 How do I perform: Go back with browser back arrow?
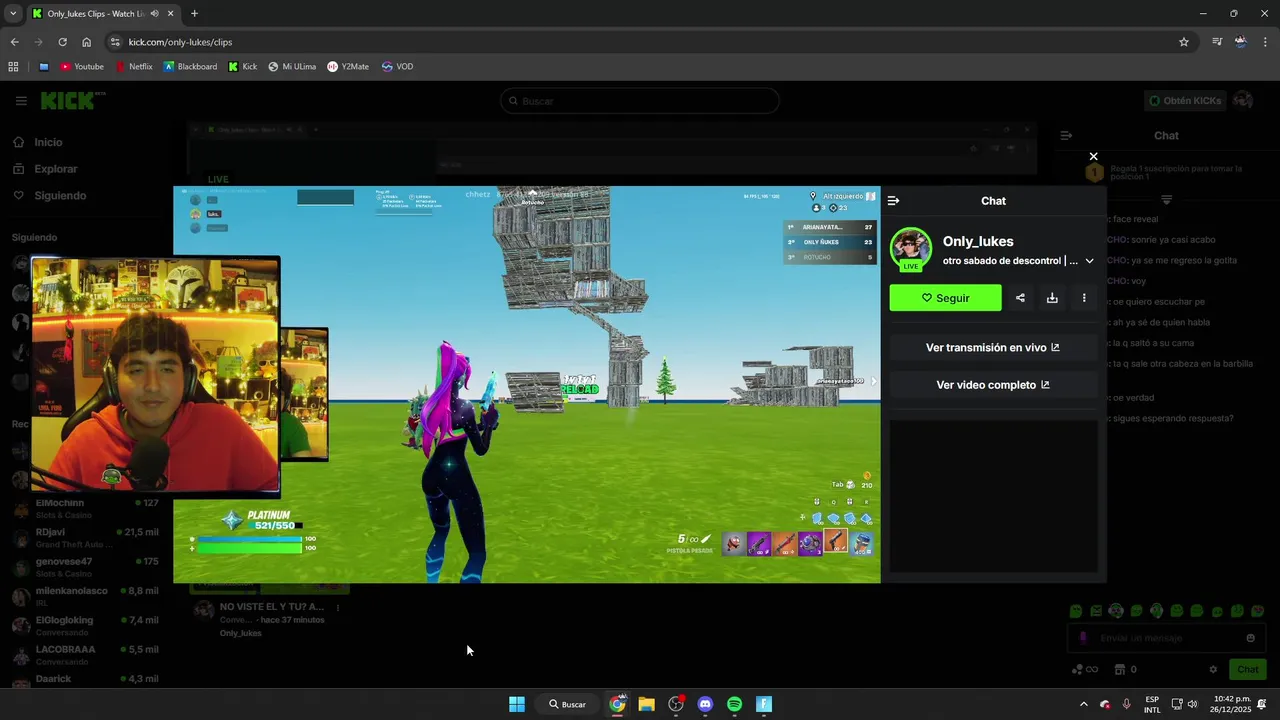(x=14, y=42)
